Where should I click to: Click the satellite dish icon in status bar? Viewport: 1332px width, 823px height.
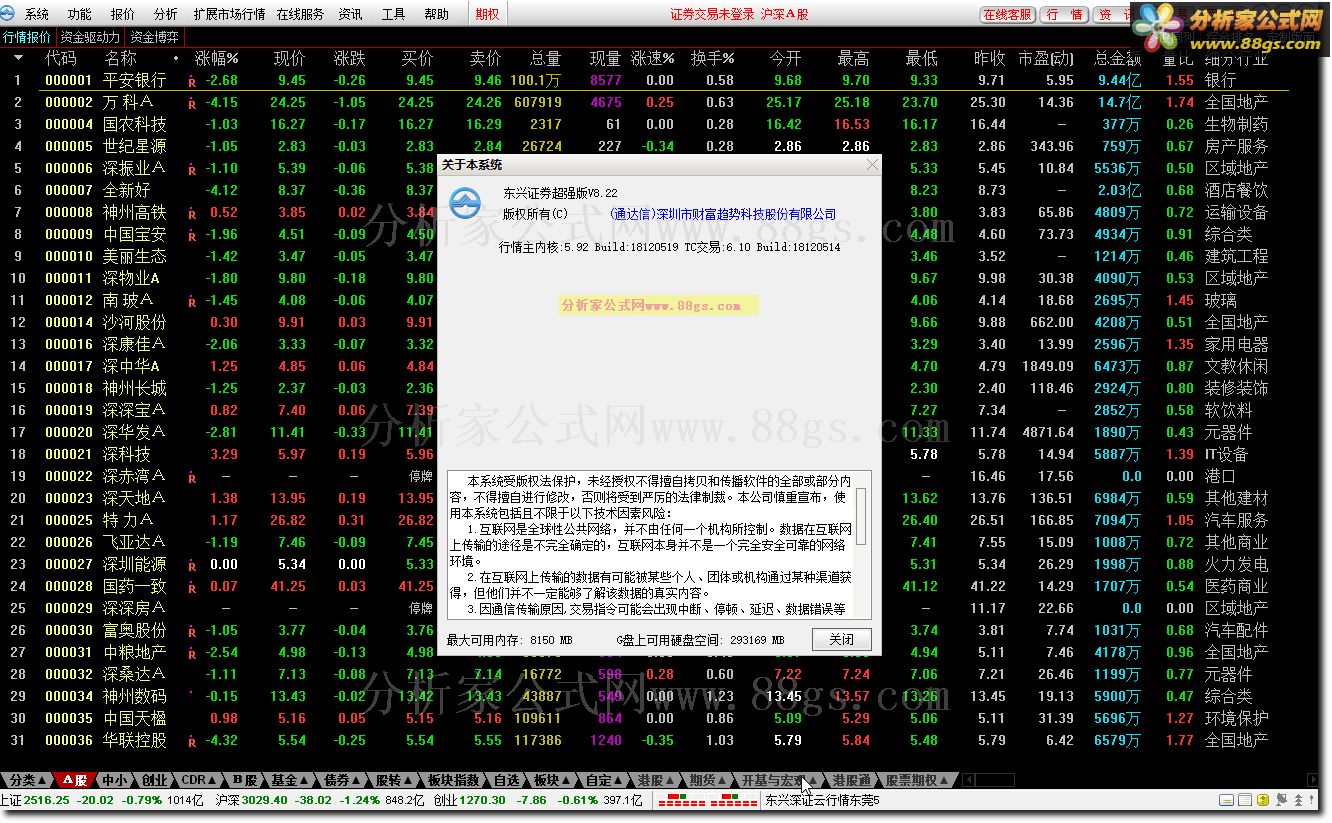1281,800
